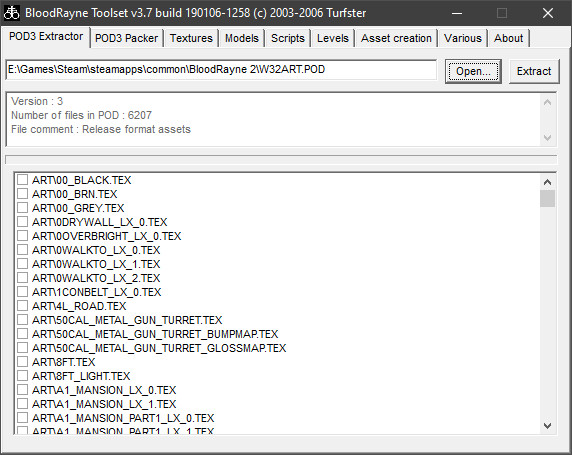
Task: Tick the ART\8FT.TEX checkbox
Action: [23, 362]
